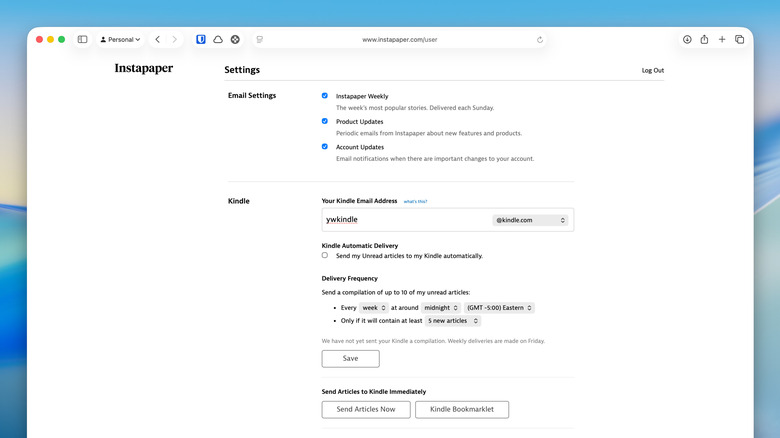Uncheck the Instapaper Weekly checkbox

[325, 96]
